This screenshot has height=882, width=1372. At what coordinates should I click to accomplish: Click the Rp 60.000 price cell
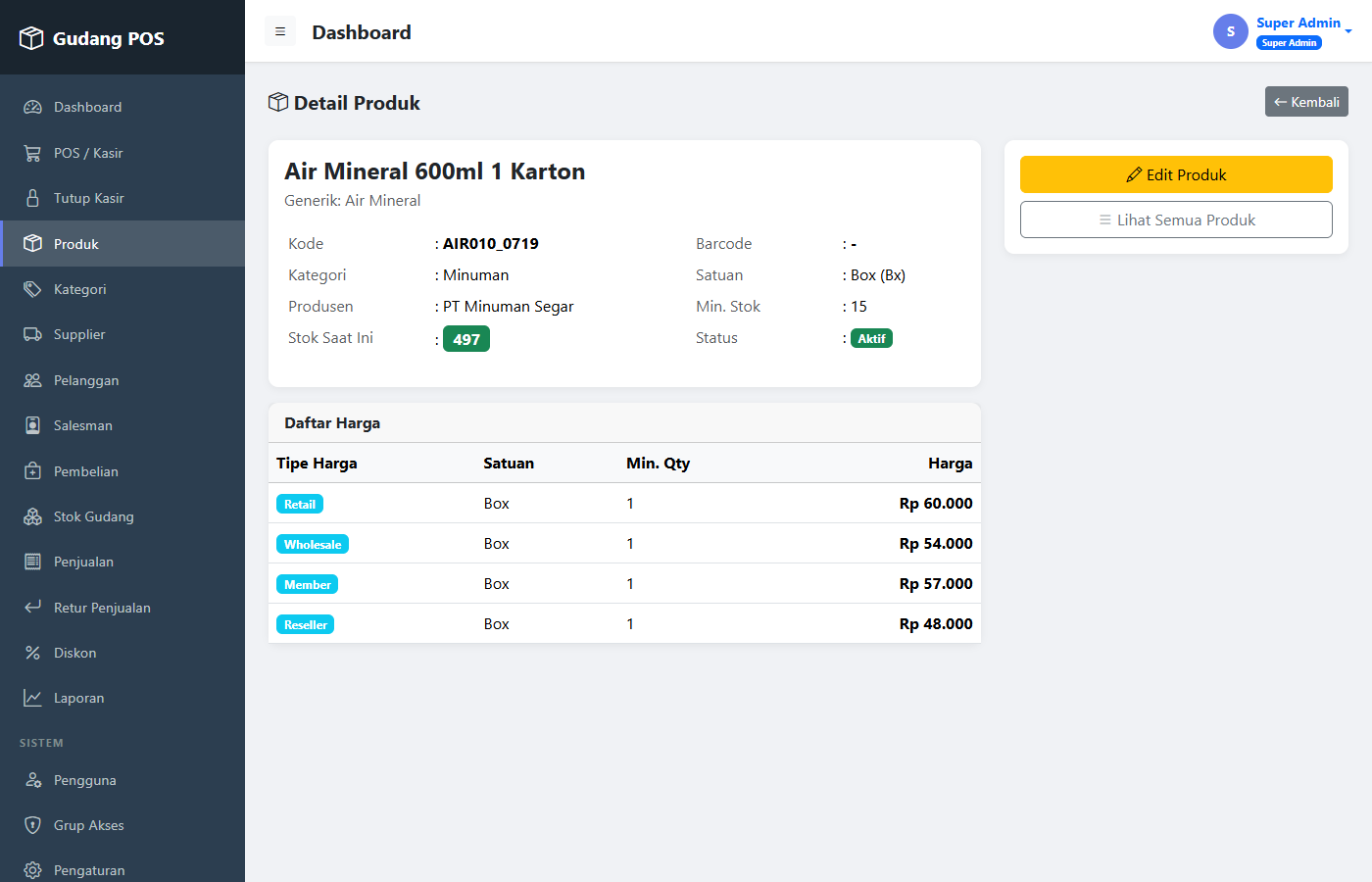tap(936, 503)
